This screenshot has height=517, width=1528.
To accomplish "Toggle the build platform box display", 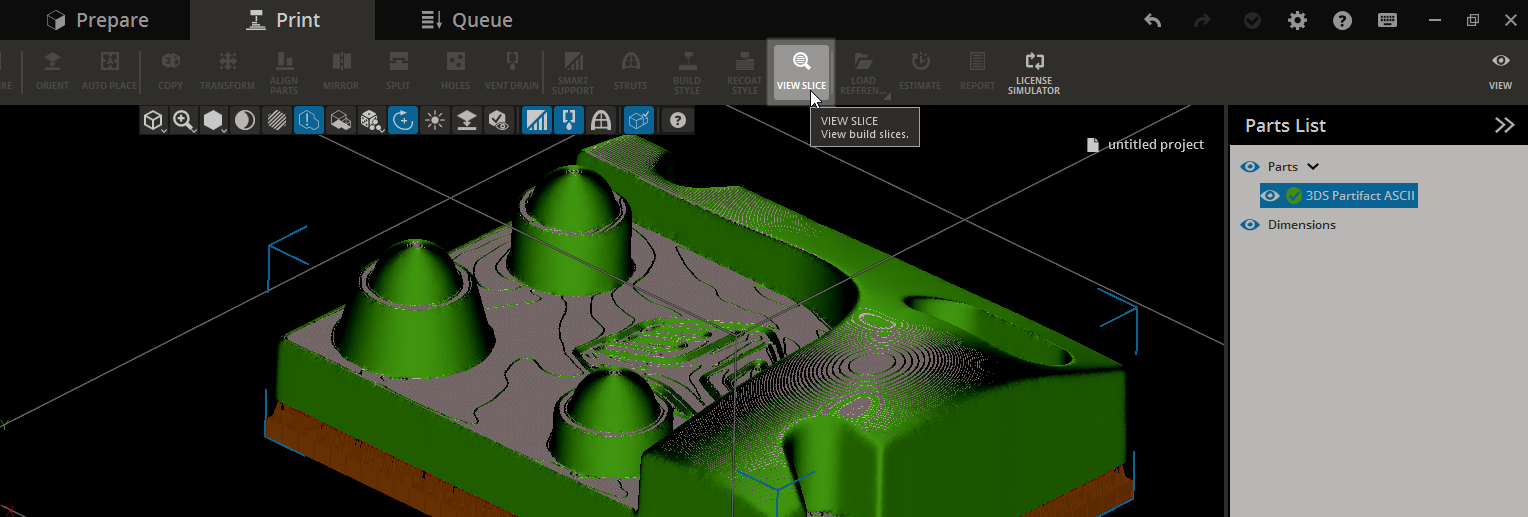I will click(339, 121).
